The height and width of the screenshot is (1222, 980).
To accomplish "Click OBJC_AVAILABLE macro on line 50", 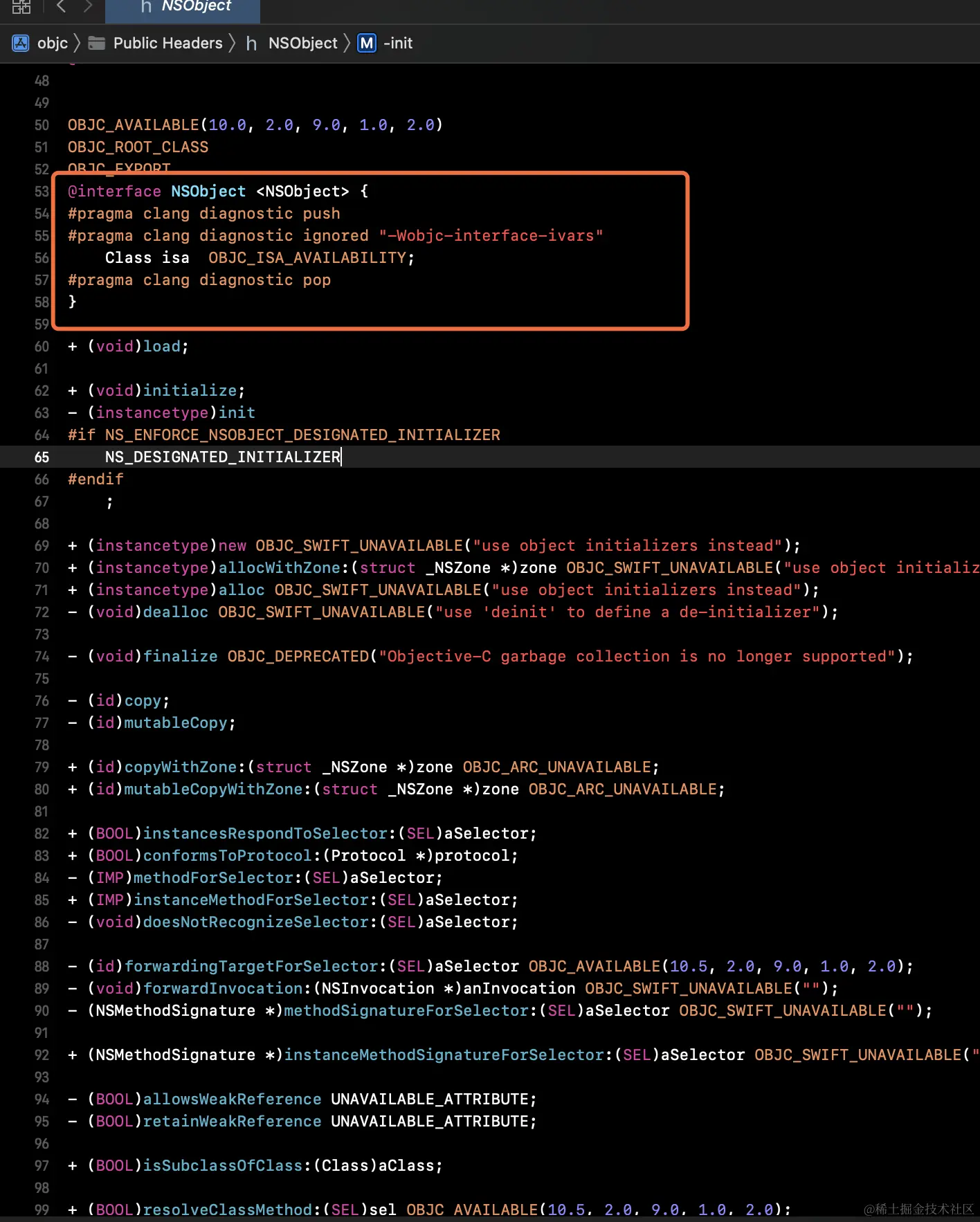I will coord(134,125).
